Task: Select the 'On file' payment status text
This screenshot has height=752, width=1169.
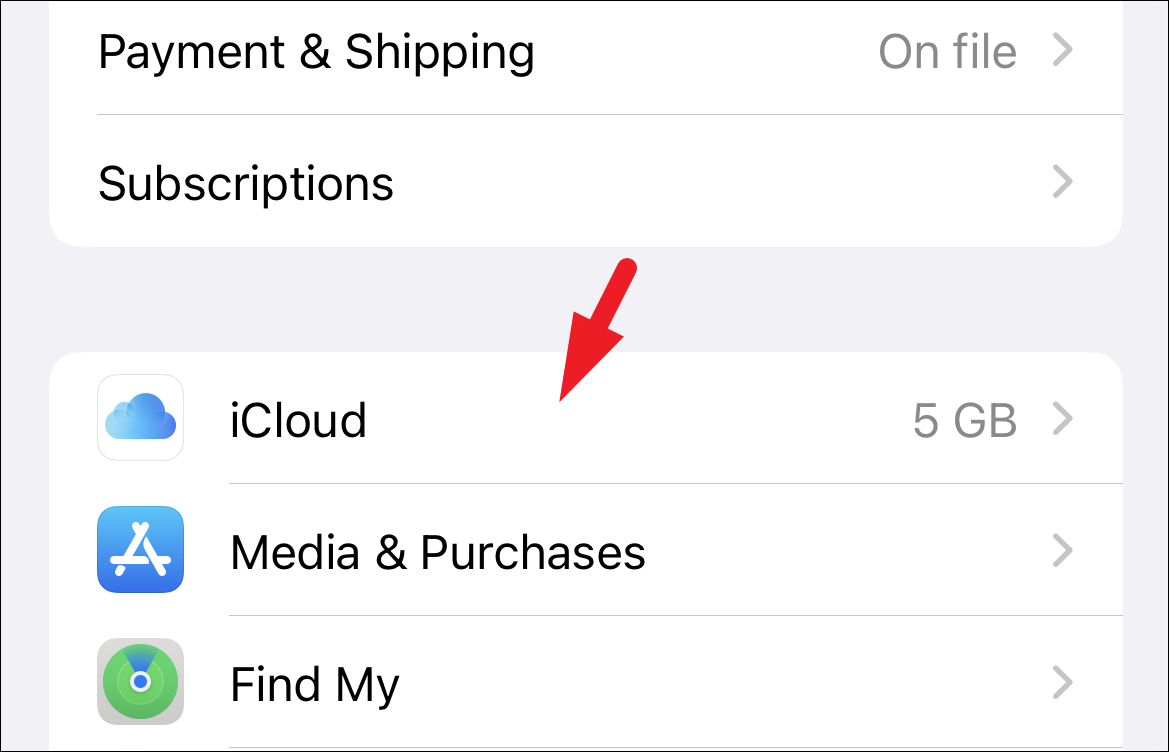Action: 947,52
